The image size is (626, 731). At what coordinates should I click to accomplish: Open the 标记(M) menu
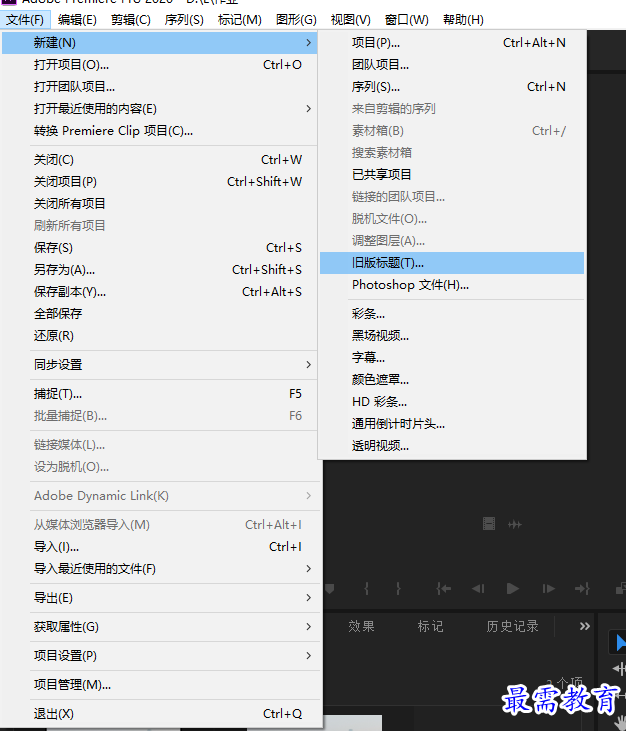[240, 20]
